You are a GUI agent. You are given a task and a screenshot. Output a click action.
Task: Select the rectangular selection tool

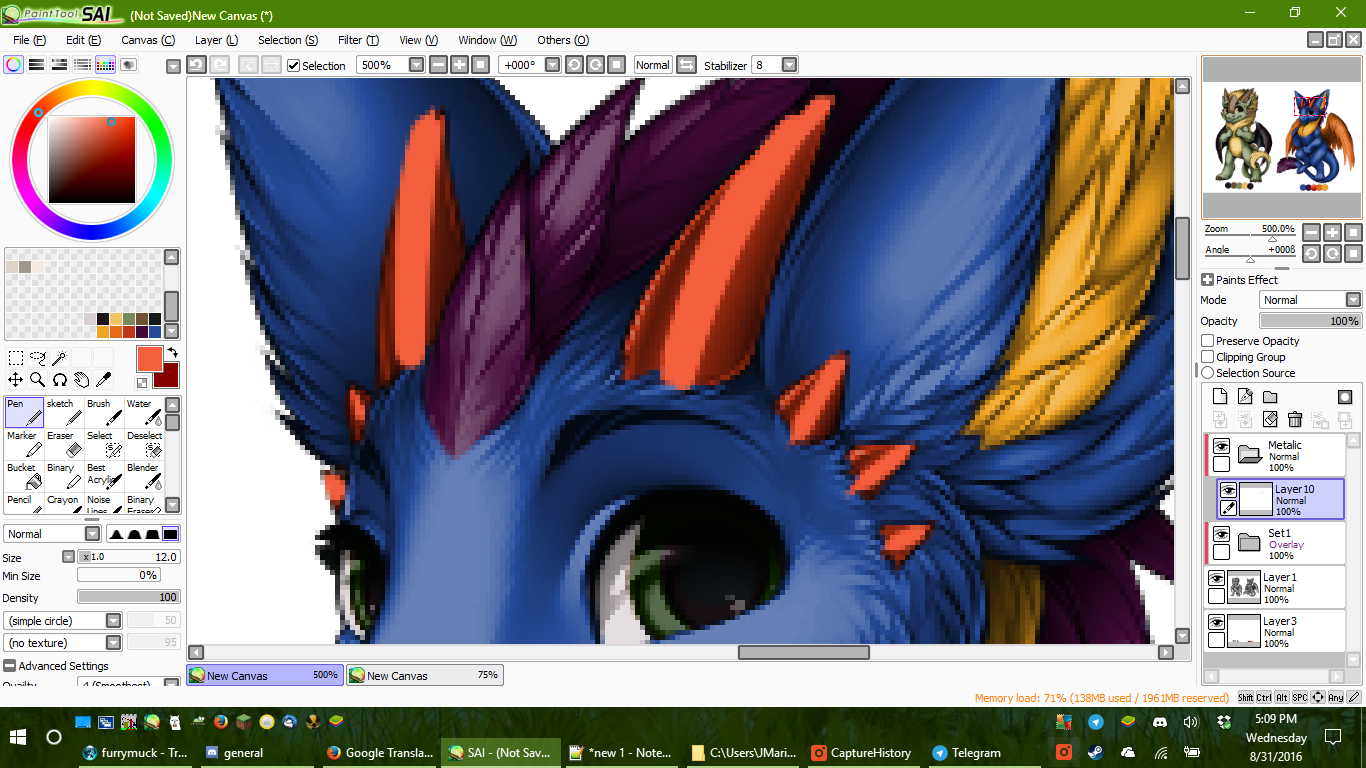pos(16,357)
